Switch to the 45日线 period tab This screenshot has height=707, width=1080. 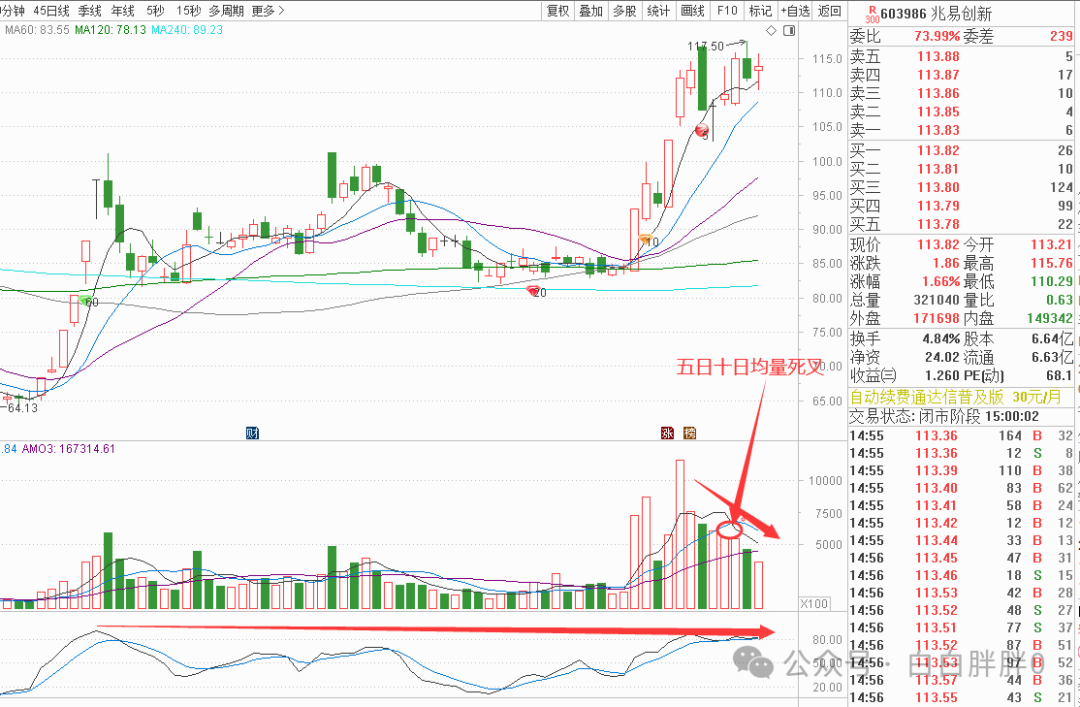pyautogui.click(x=51, y=10)
